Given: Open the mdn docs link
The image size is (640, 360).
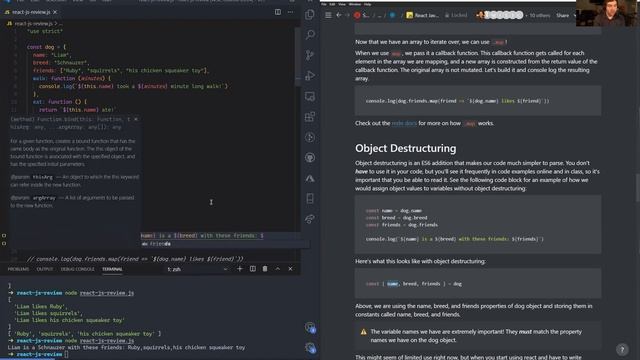Looking at the screenshot, I should click(x=404, y=123).
